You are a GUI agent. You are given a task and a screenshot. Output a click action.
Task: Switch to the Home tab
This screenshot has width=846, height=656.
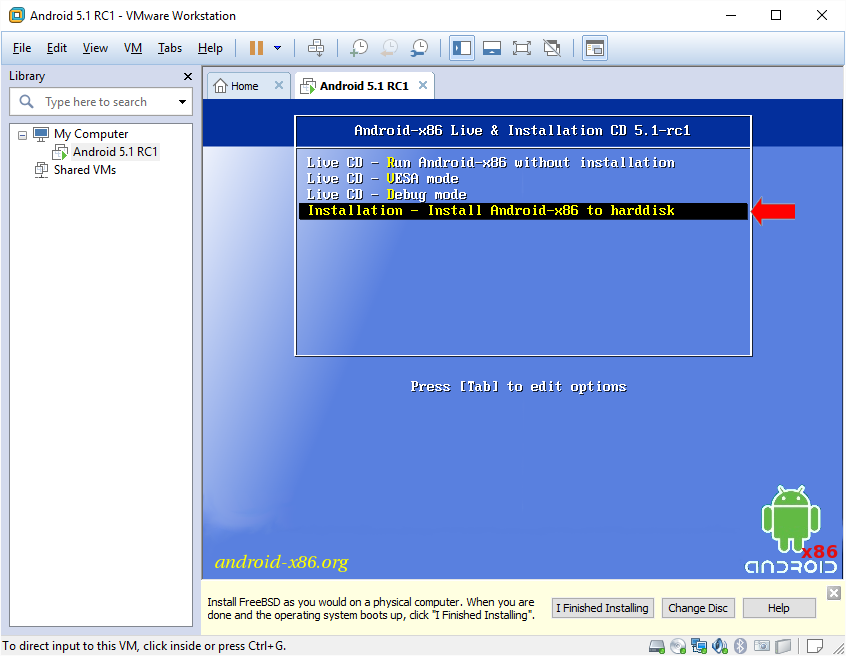pos(244,86)
